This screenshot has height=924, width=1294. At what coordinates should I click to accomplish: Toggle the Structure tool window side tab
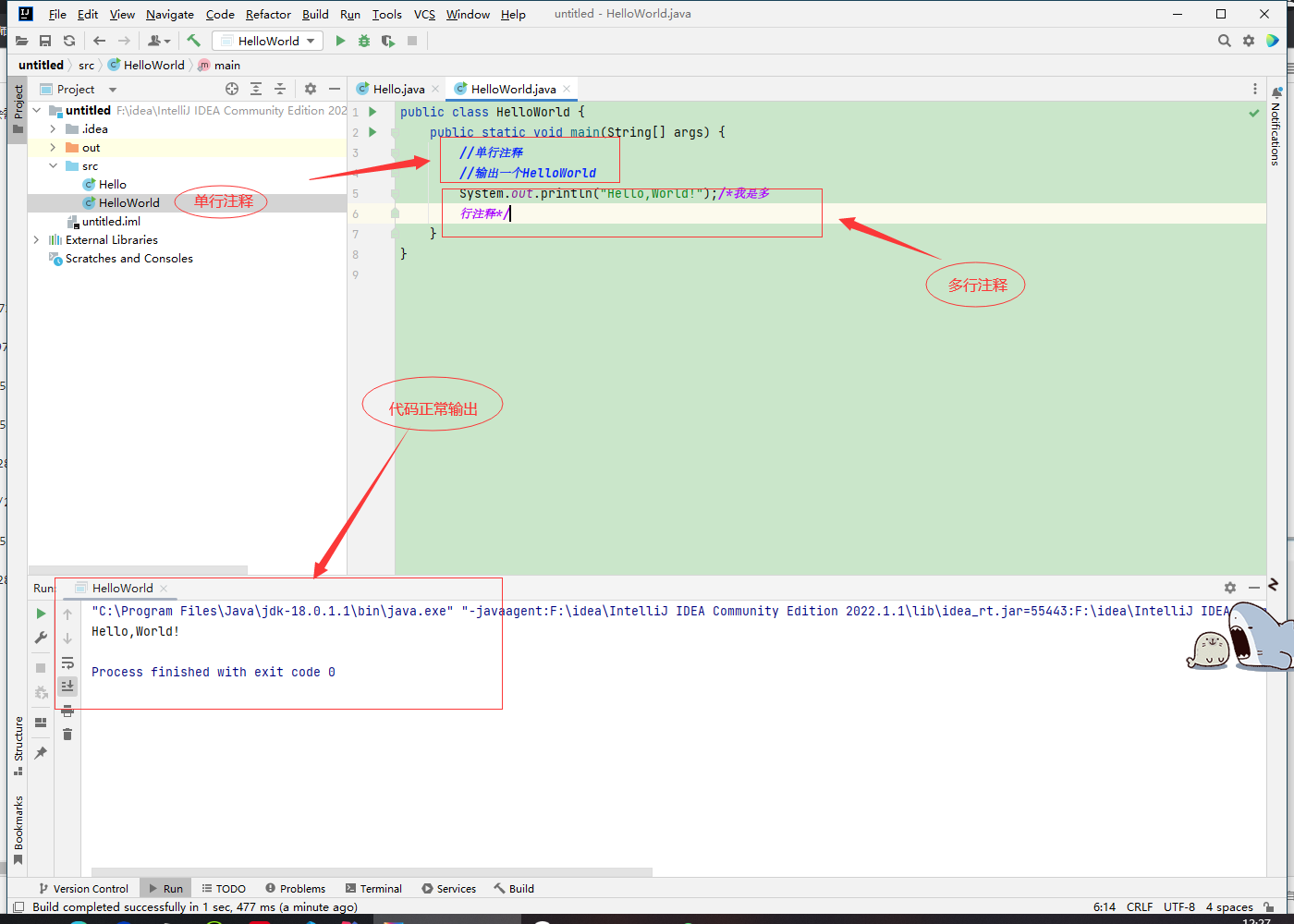click(x=18, y=746)
